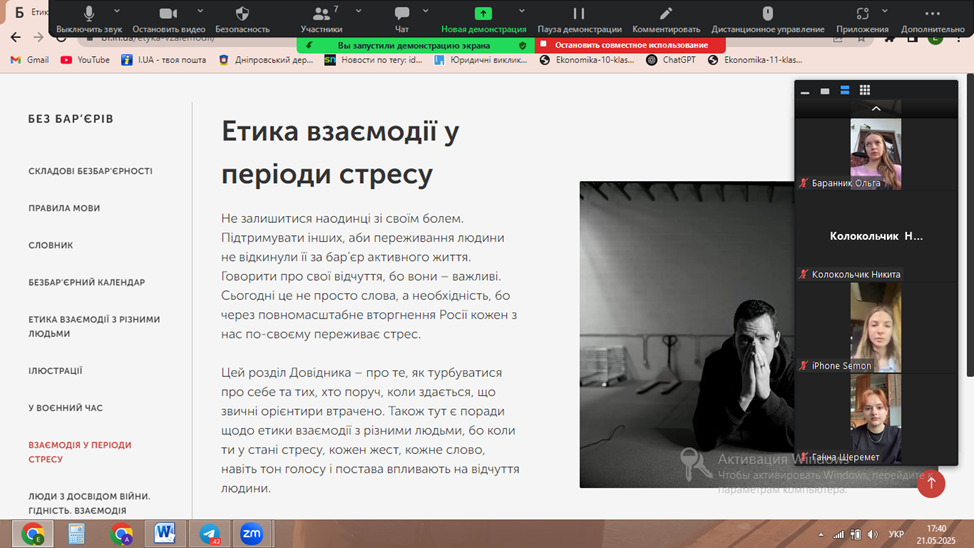Pause the screen share demonstration
This screenshot has width=974, height=548.
[x=579, y=19]
